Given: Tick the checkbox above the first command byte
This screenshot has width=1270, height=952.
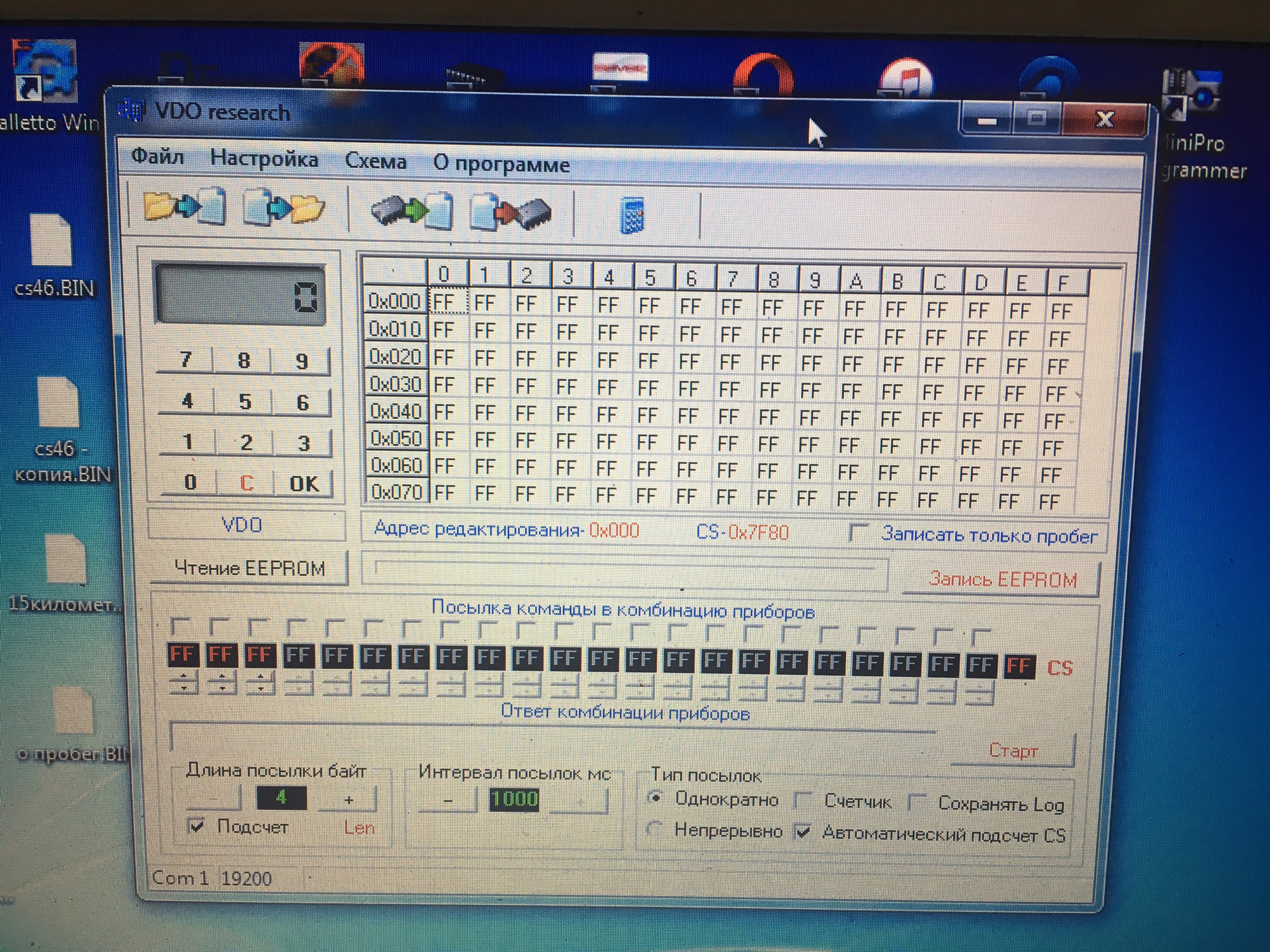Looking at the screenshot, I should click(x=179, y=625).
